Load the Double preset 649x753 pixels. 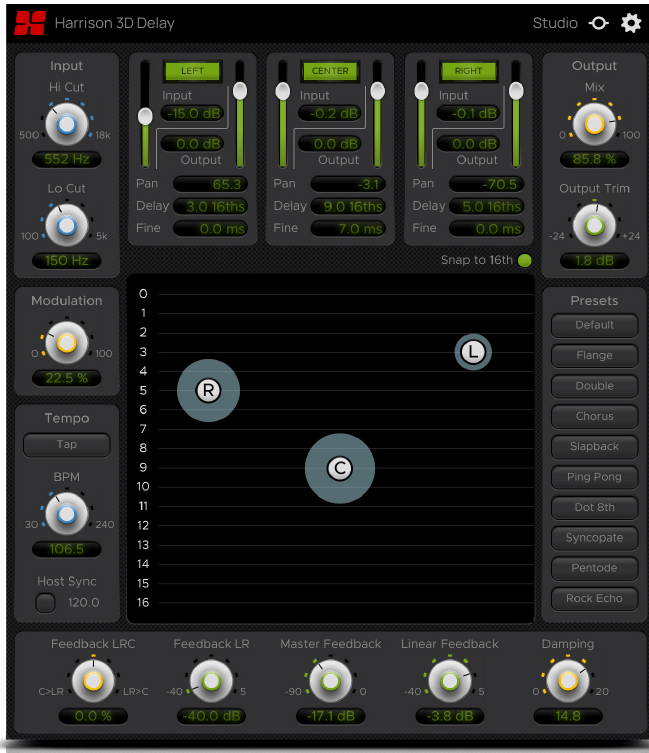pyautogui.click(x=594, y=386)
